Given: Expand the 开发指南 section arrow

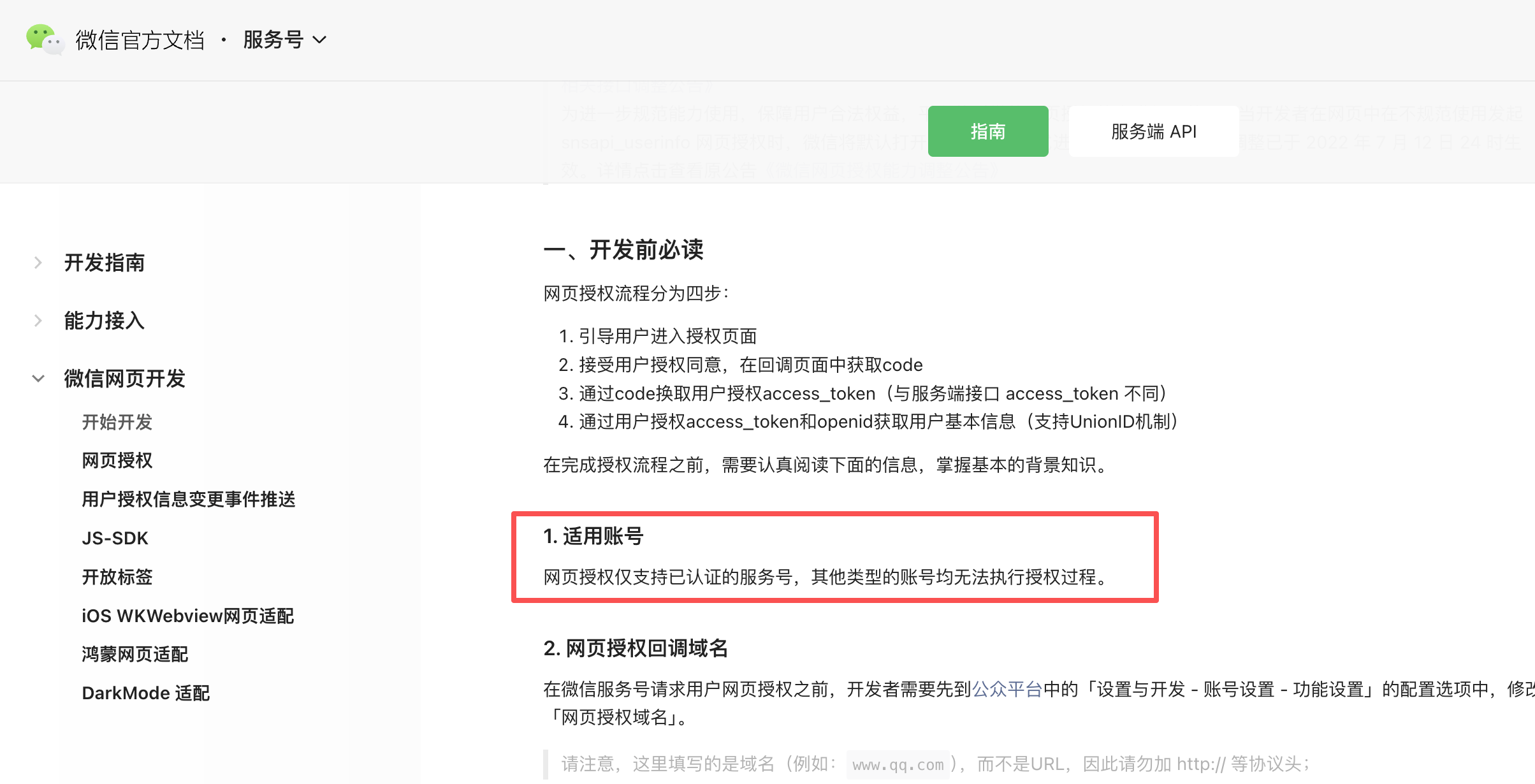Looking at the screenshot, I should click(38, 263).
